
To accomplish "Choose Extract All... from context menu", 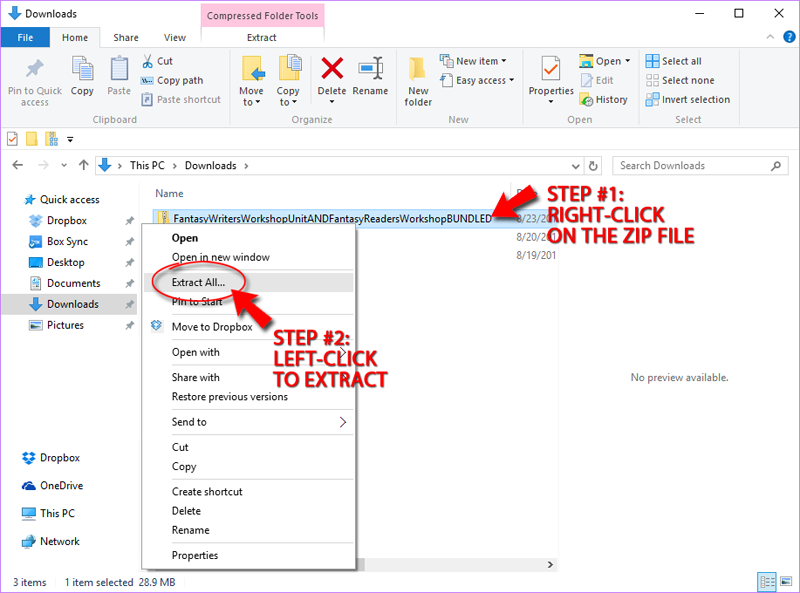I will 198,282.
